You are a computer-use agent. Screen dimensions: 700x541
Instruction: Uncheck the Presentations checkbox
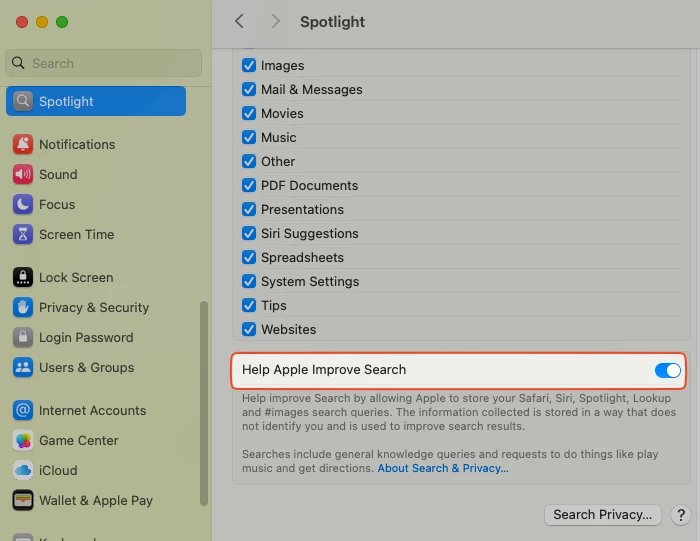[x=249, y=209]
